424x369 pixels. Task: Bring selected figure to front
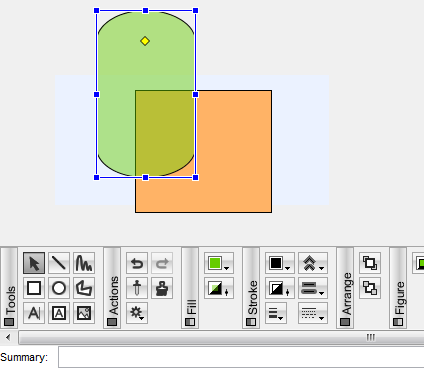(x=370, y=263)
